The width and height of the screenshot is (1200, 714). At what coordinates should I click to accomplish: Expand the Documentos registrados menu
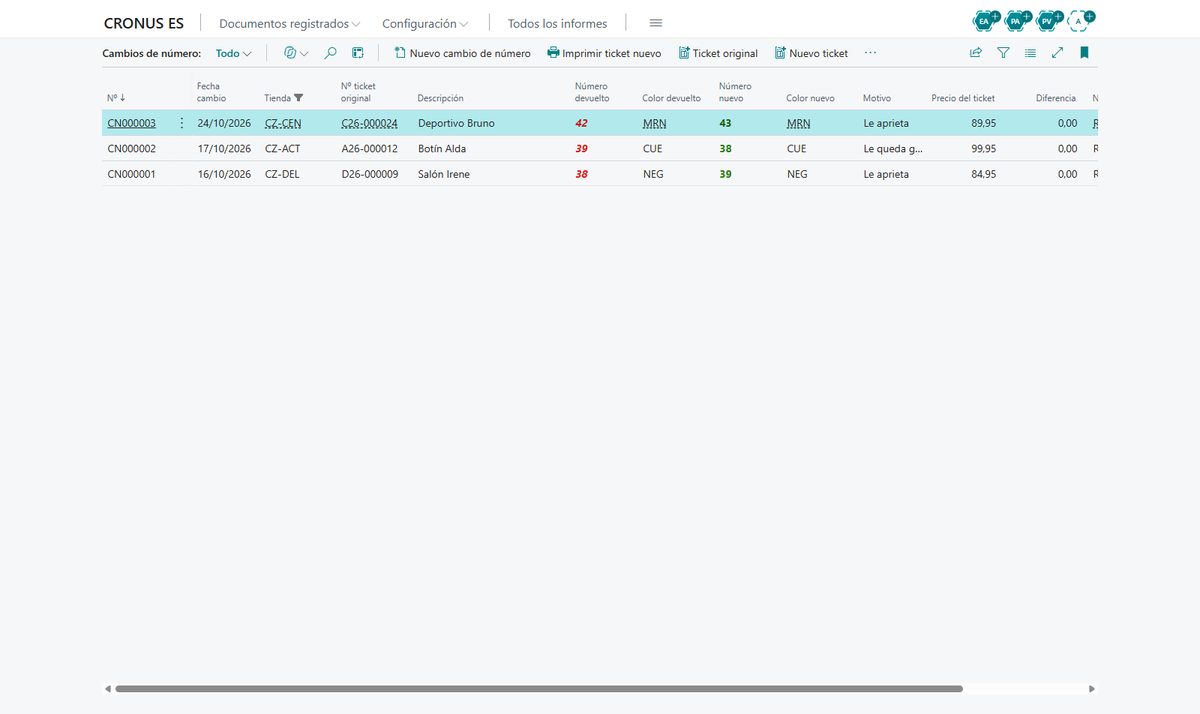289,23
